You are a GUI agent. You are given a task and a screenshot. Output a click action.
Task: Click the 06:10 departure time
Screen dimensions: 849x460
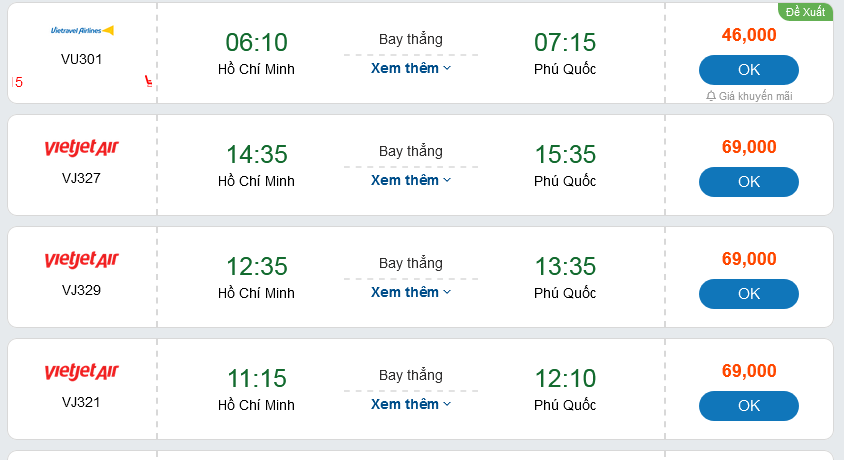coord(256,42)
